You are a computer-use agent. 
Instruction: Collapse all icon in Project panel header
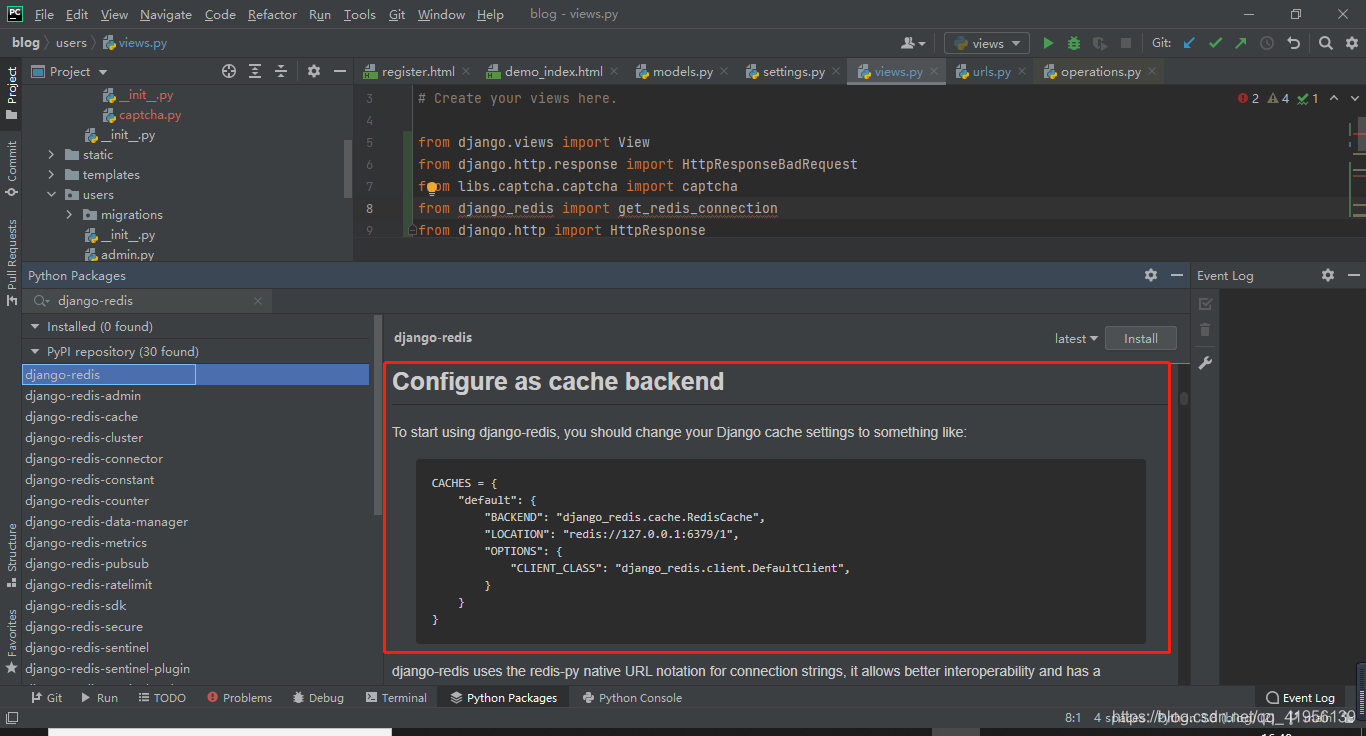pyautogui.click(x=281, y=71)
